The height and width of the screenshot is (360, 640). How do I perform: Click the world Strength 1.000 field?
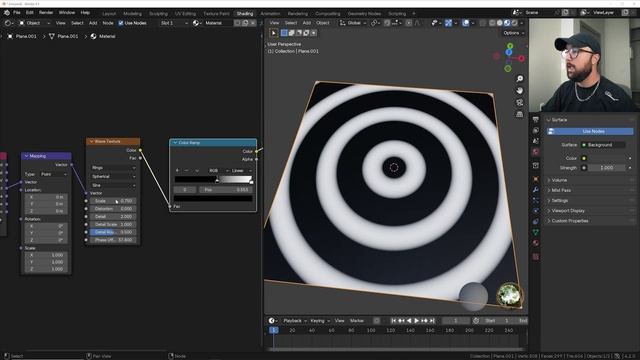[607, 168]
